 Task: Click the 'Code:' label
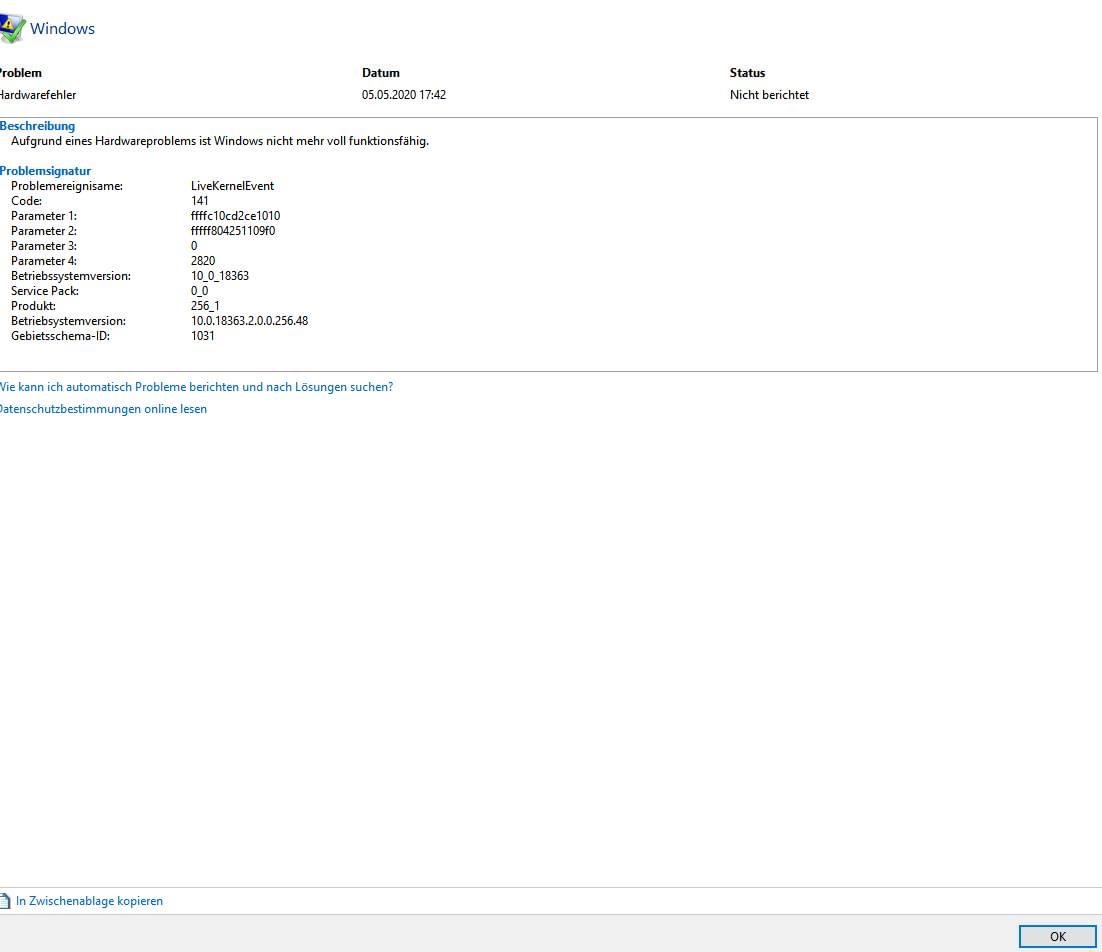[27, 201]
